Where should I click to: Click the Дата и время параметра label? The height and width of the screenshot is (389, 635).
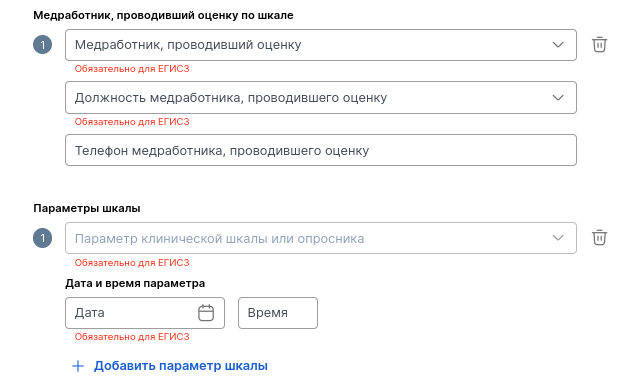(x=135, y=283)
